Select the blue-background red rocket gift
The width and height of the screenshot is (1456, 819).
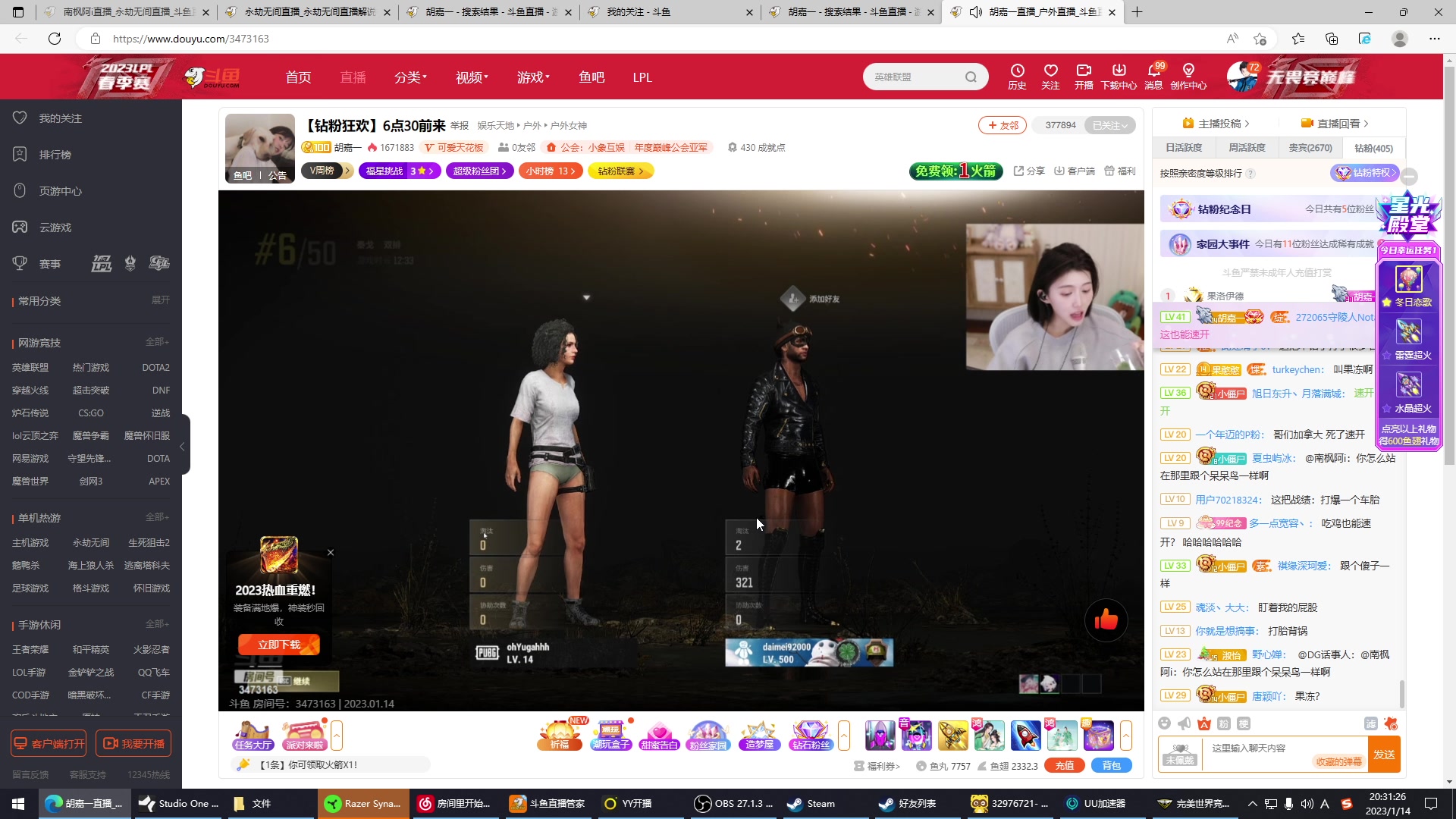click(1025, 736)
